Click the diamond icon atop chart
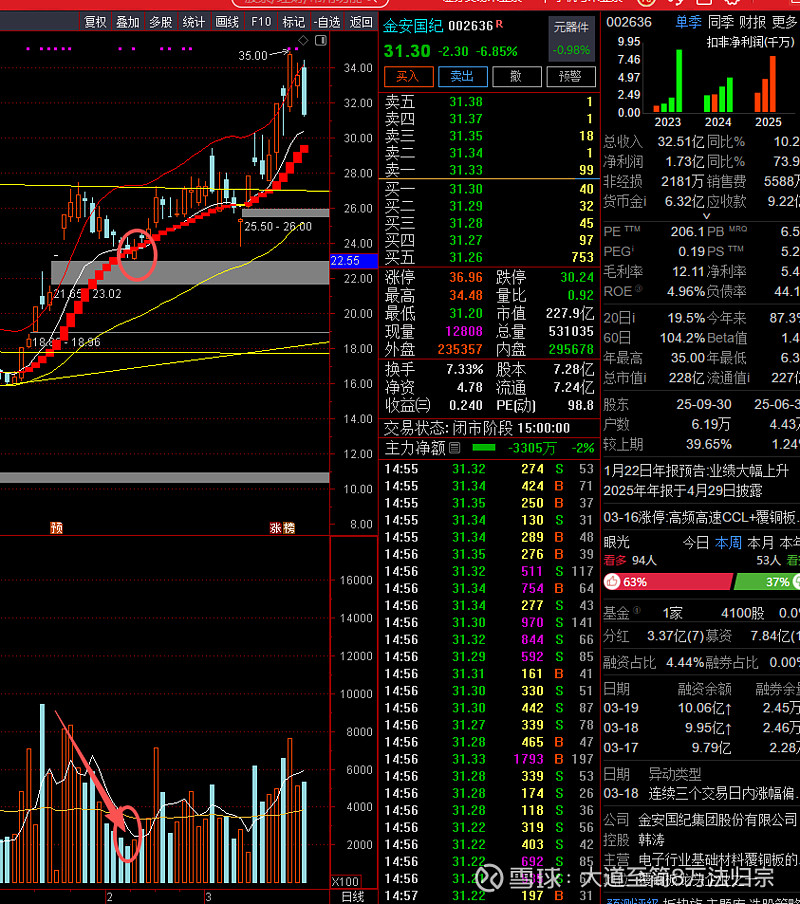This screenshot has height=904, width=800. coord(303,40)
